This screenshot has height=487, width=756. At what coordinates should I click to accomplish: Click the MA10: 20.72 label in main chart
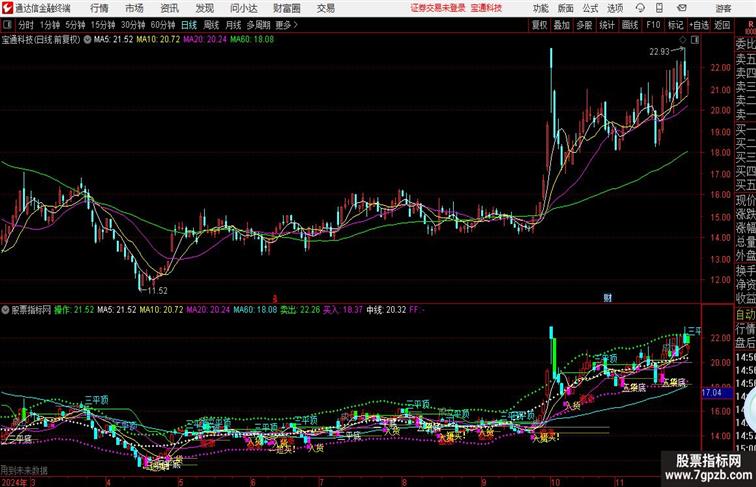[x=158, y=40]
